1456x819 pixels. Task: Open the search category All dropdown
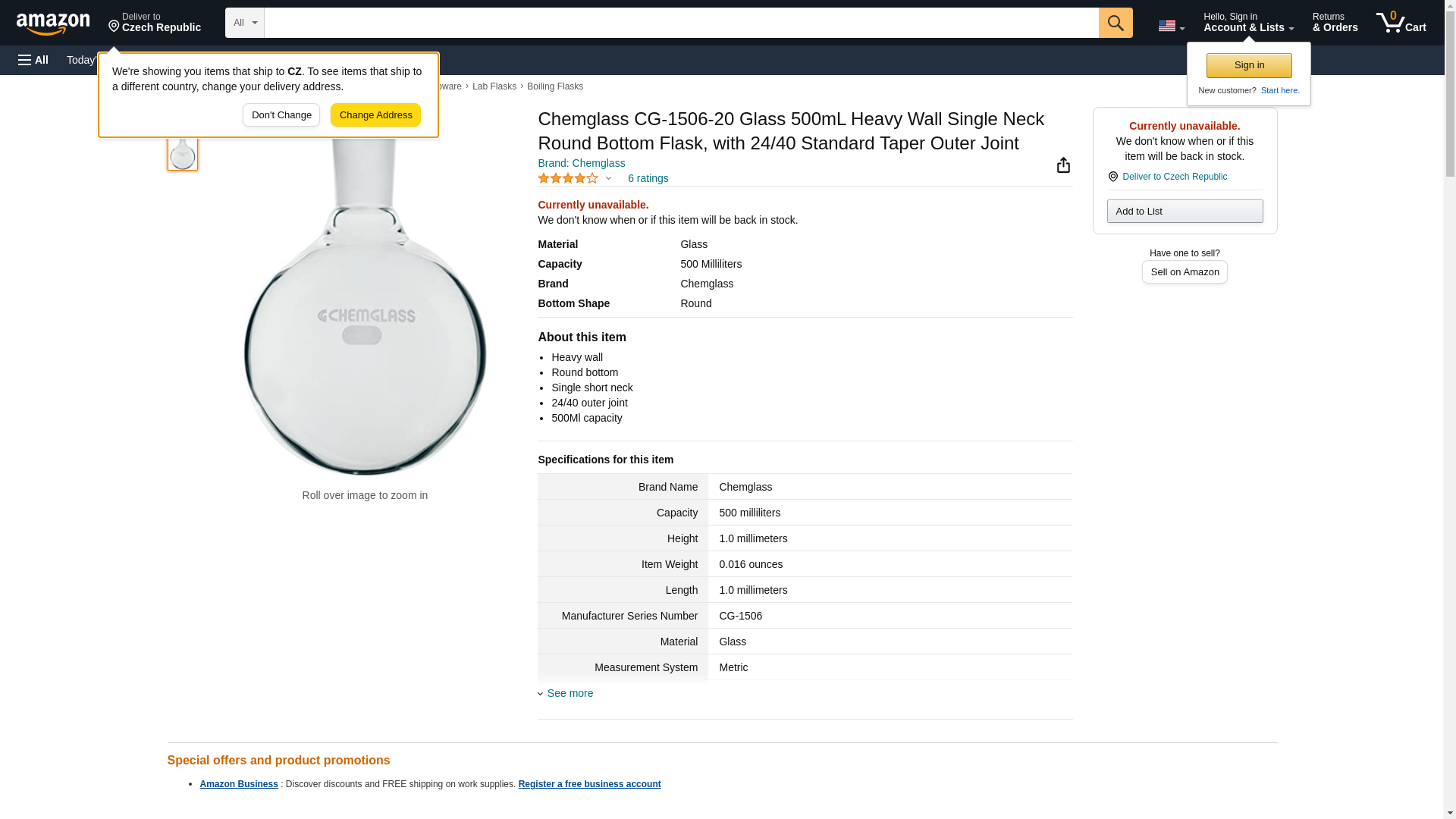point(244,23)
